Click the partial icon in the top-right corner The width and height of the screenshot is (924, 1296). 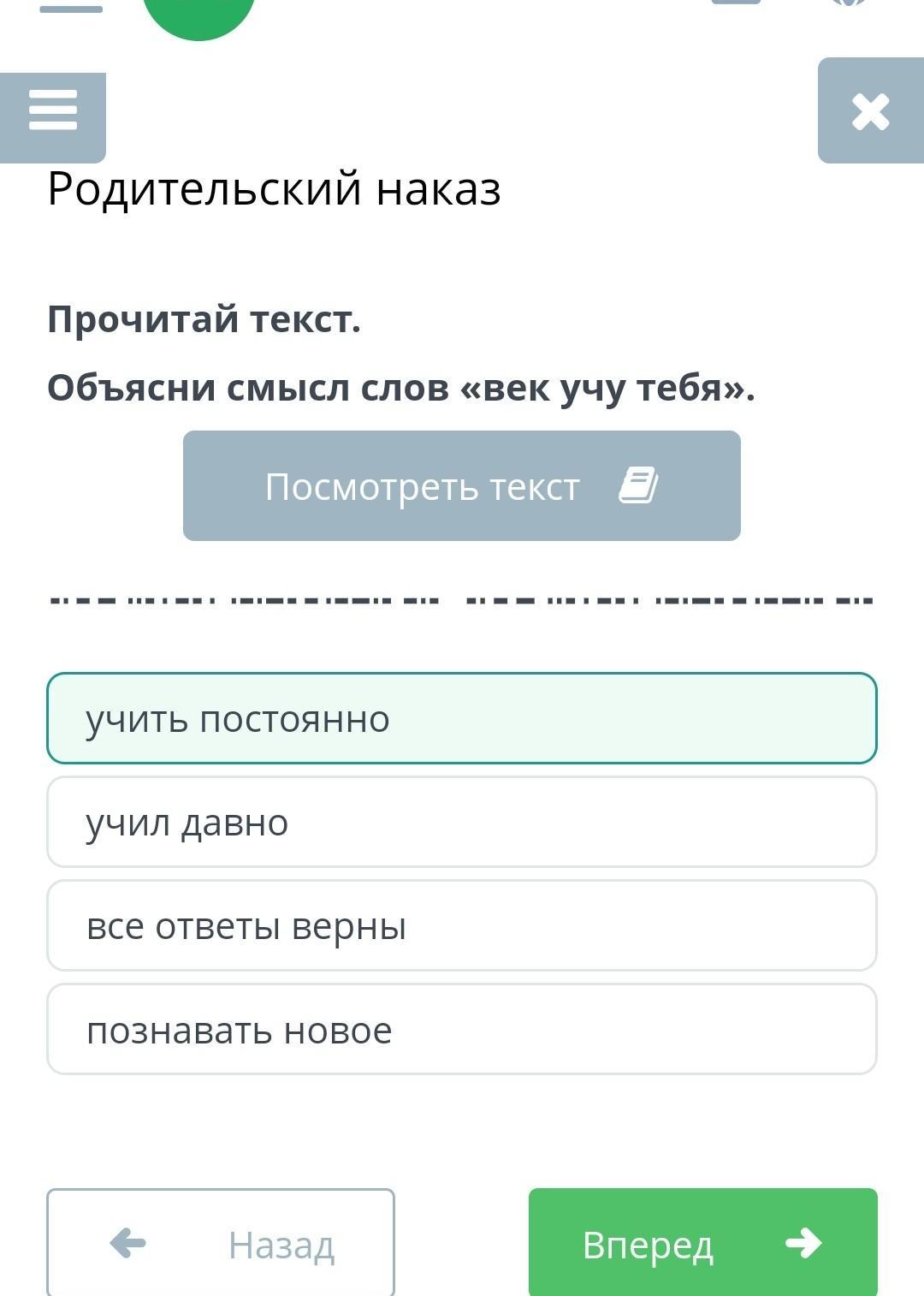point(849,3)
